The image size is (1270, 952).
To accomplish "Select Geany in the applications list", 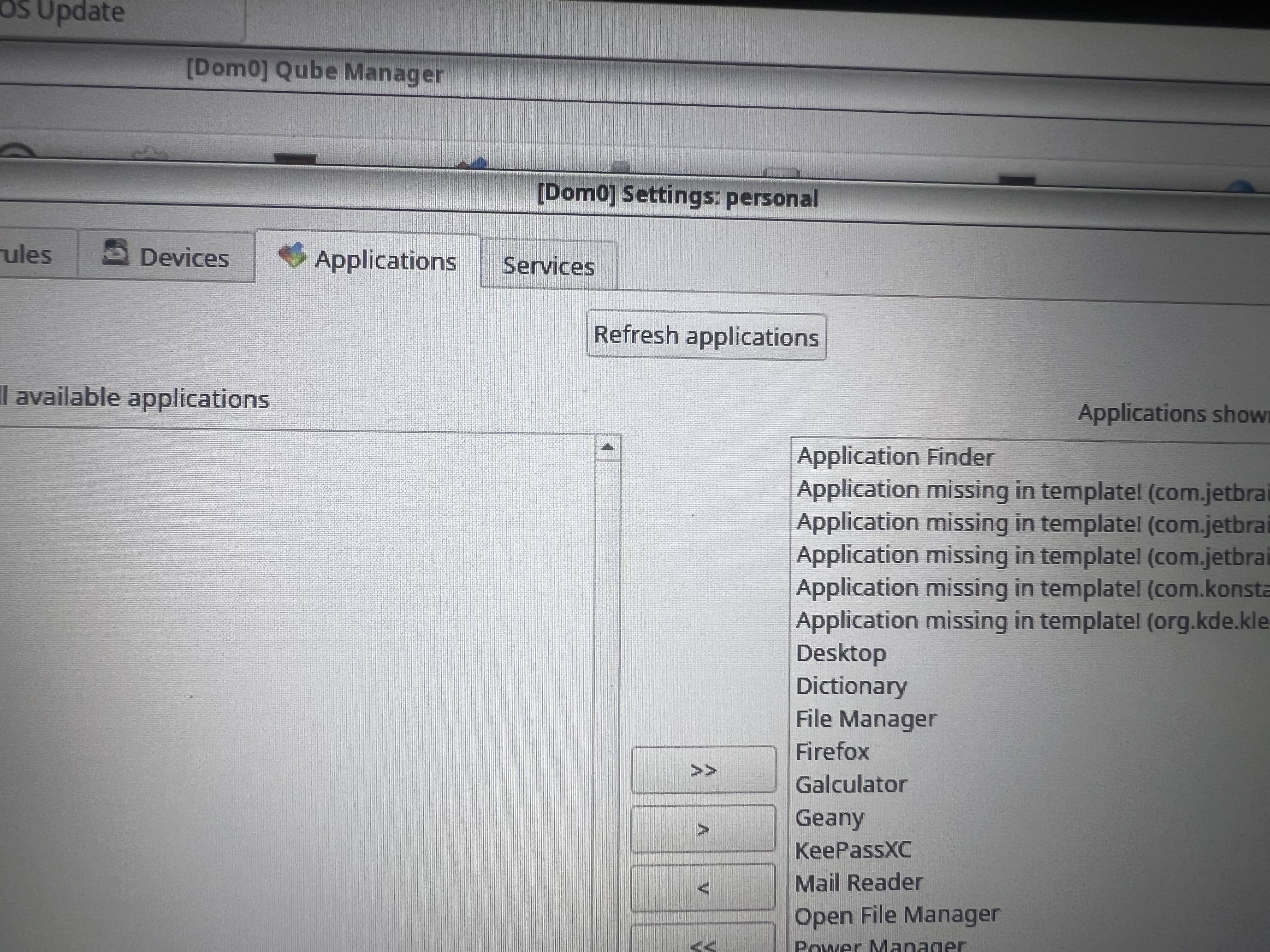I will click(829, 817).
